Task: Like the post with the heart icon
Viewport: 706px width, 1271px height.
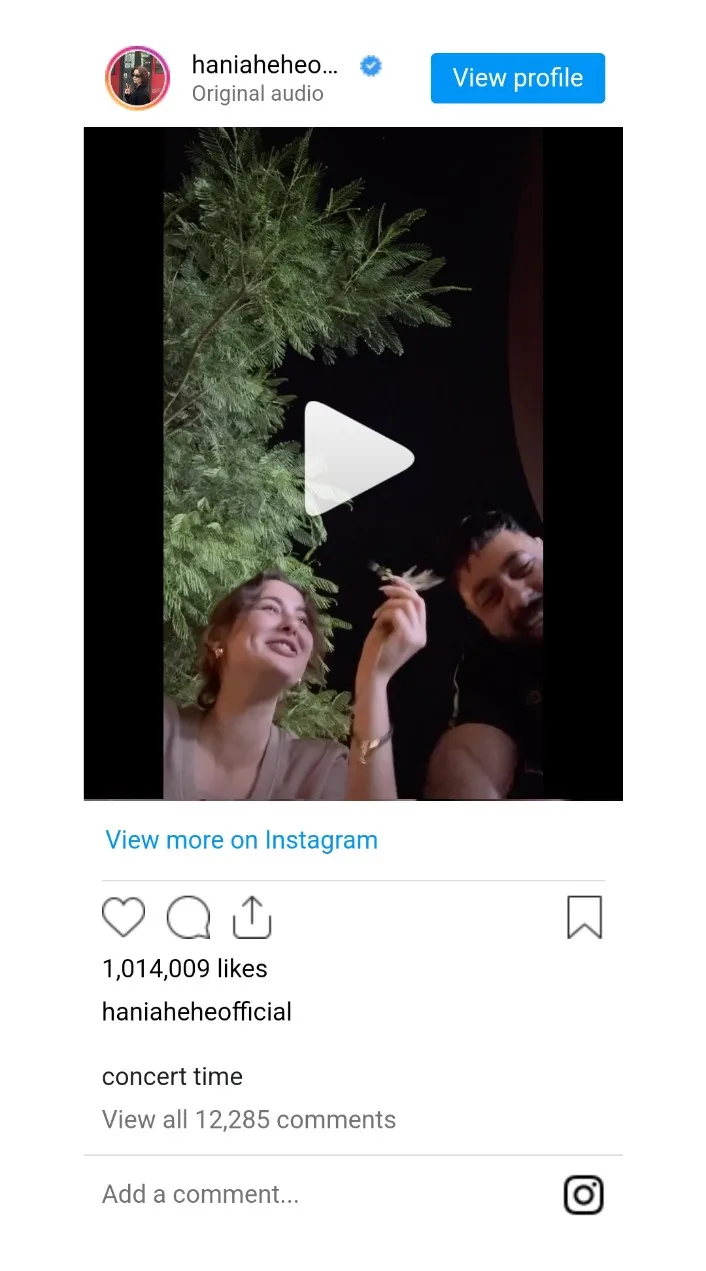Action: coord(123,917)
